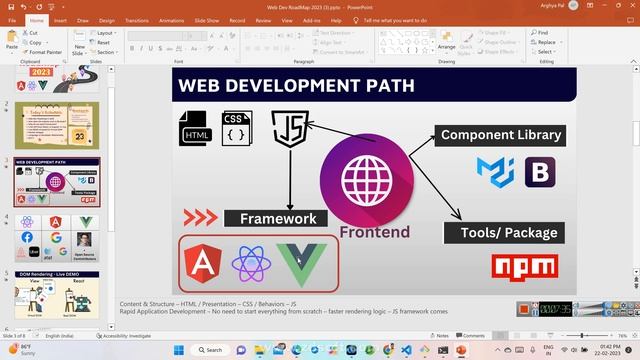Start slideshow from beginning quick access icon
The height and width of the screenshot is (360, 640).
[51, 7]
